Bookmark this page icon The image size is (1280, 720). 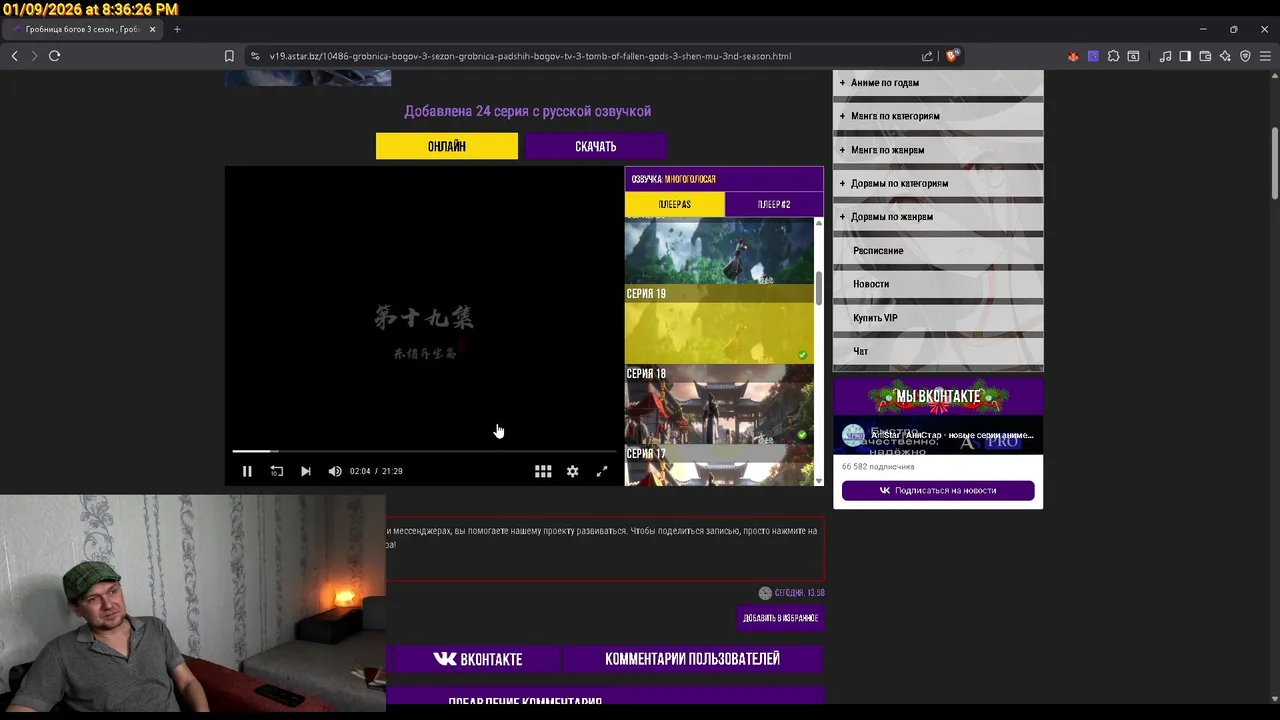[229, 56]
